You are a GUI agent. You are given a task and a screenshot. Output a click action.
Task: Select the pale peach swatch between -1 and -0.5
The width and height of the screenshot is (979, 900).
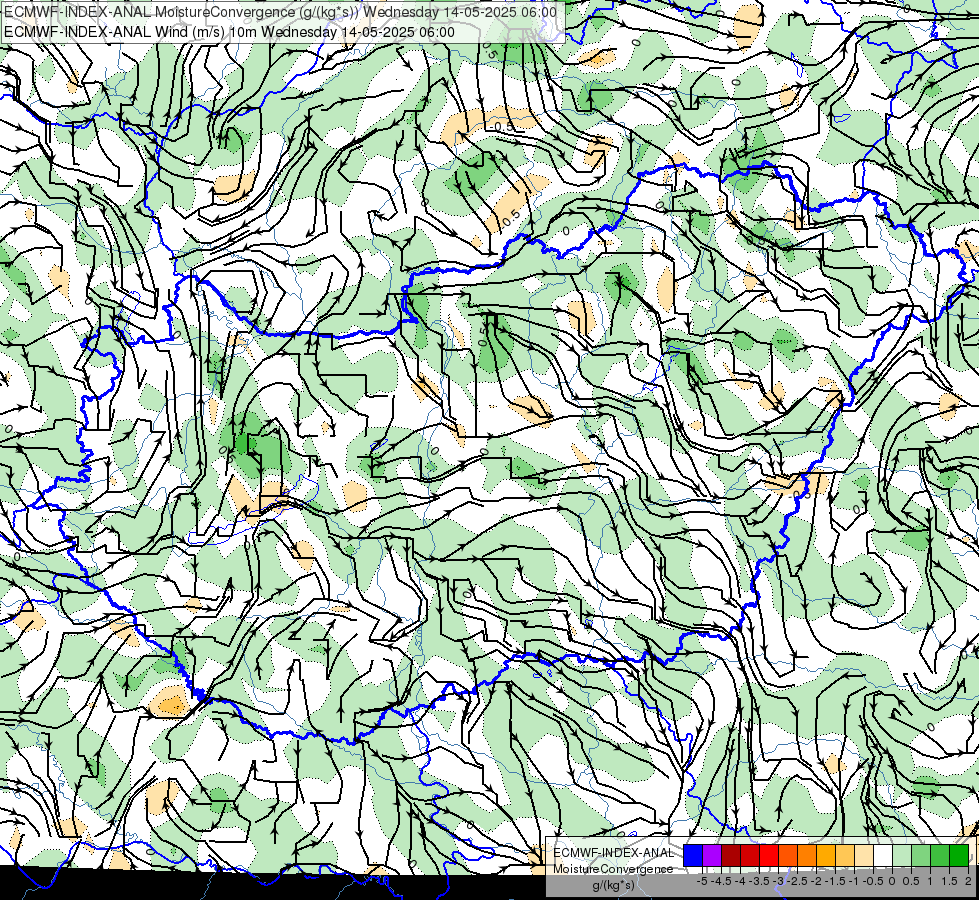(x=864, y=856)
